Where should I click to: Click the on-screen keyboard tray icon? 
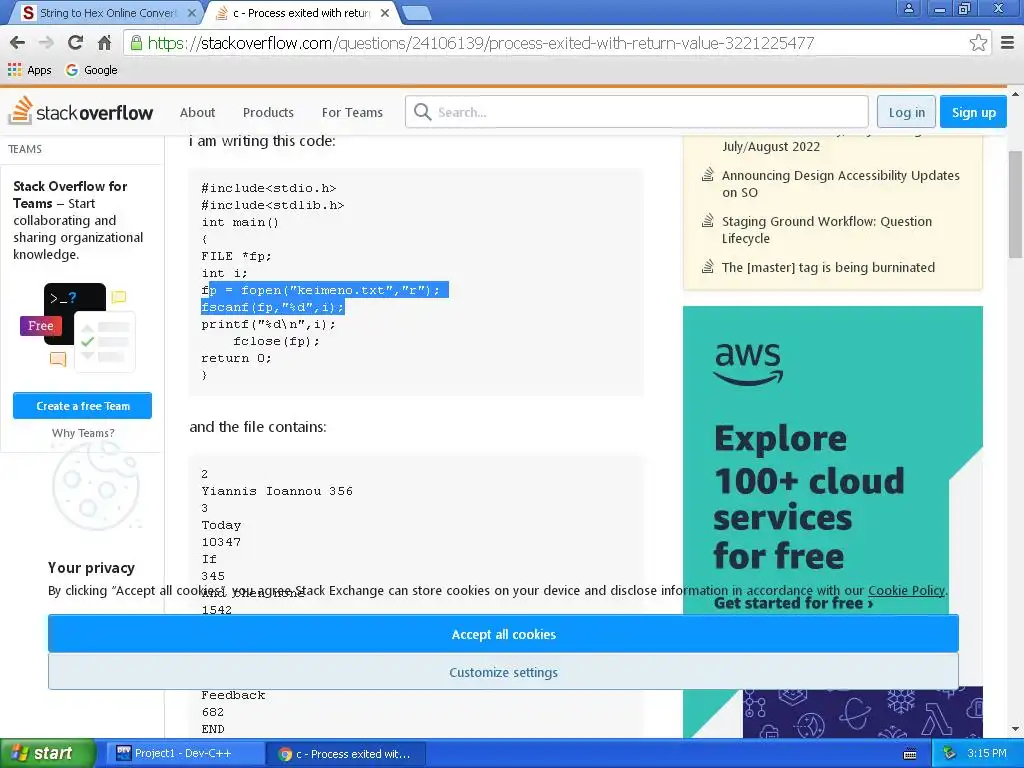tap(910, 754)
